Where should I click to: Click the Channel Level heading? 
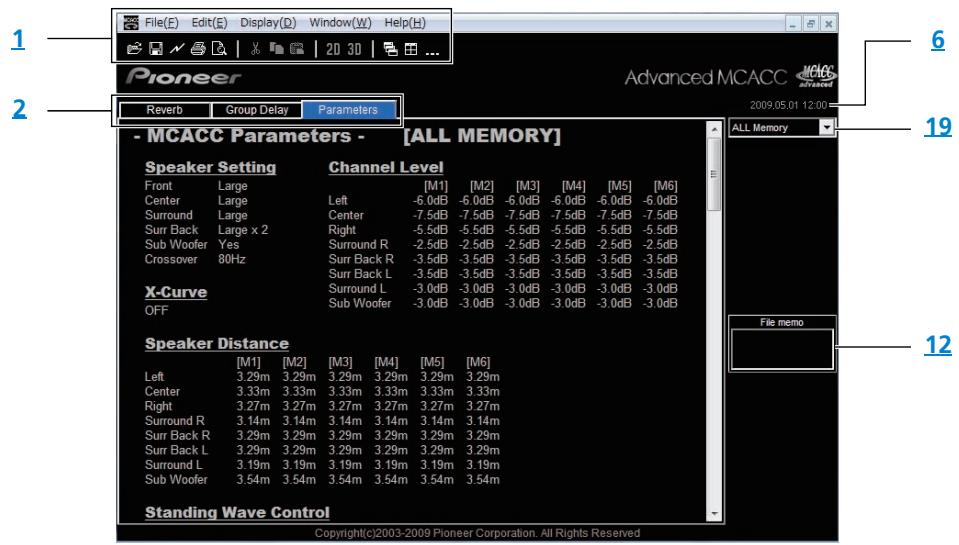pyautogui.click(x=386, y=167)
